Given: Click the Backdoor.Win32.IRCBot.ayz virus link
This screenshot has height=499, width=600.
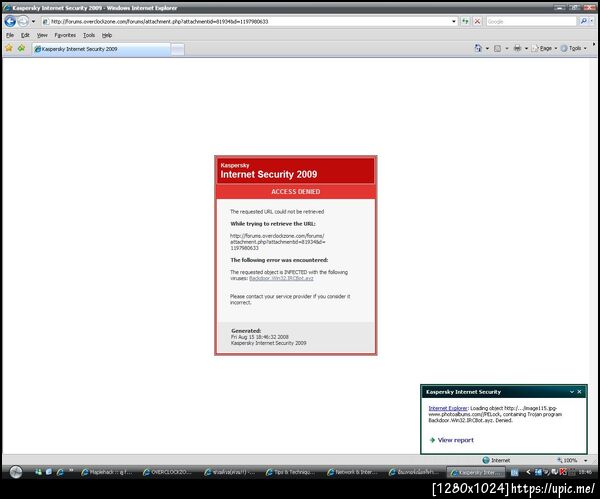Looking at the screenshot, I should click(281, 278).
